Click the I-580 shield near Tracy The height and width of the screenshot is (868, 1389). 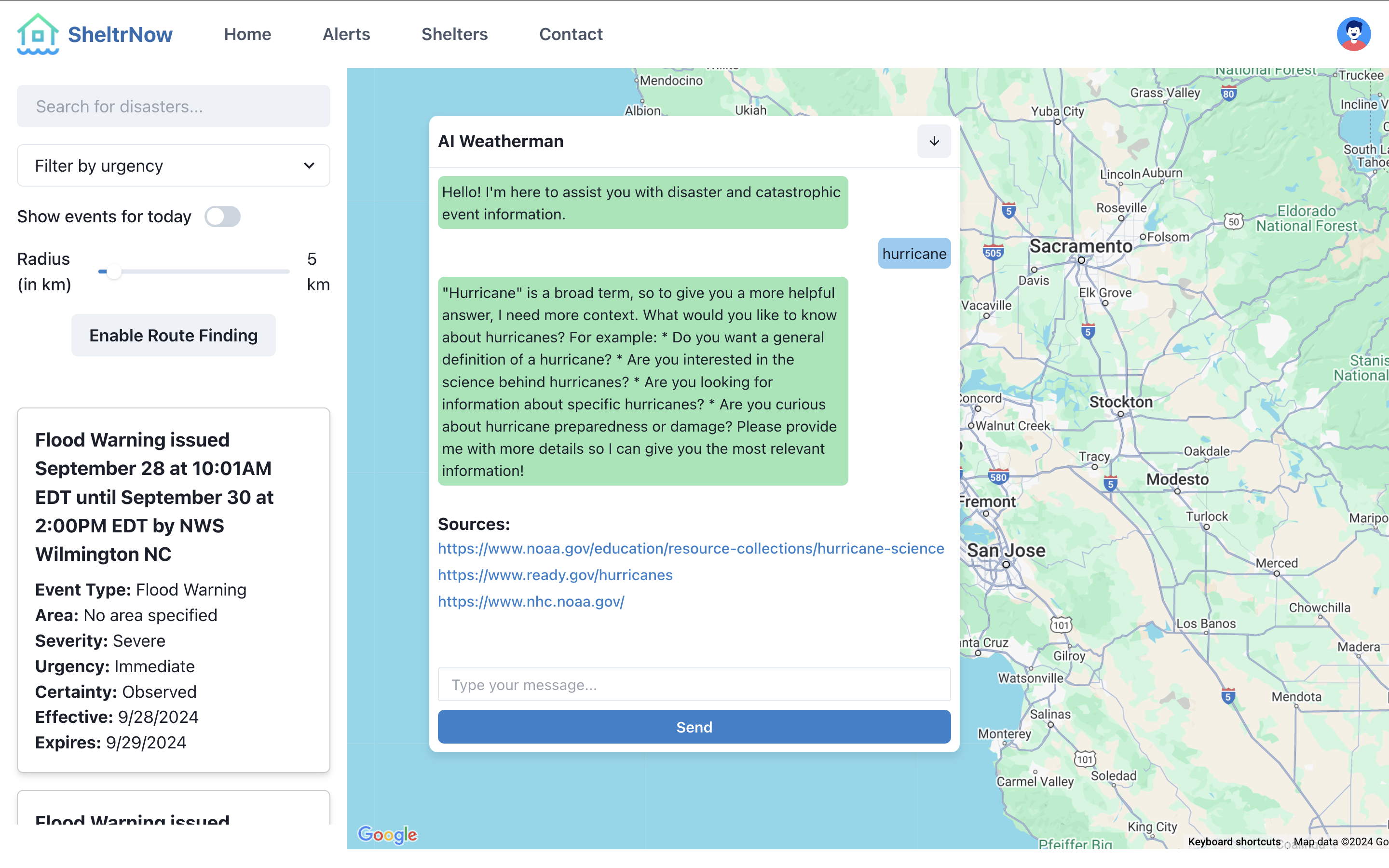tap(998, 477)
